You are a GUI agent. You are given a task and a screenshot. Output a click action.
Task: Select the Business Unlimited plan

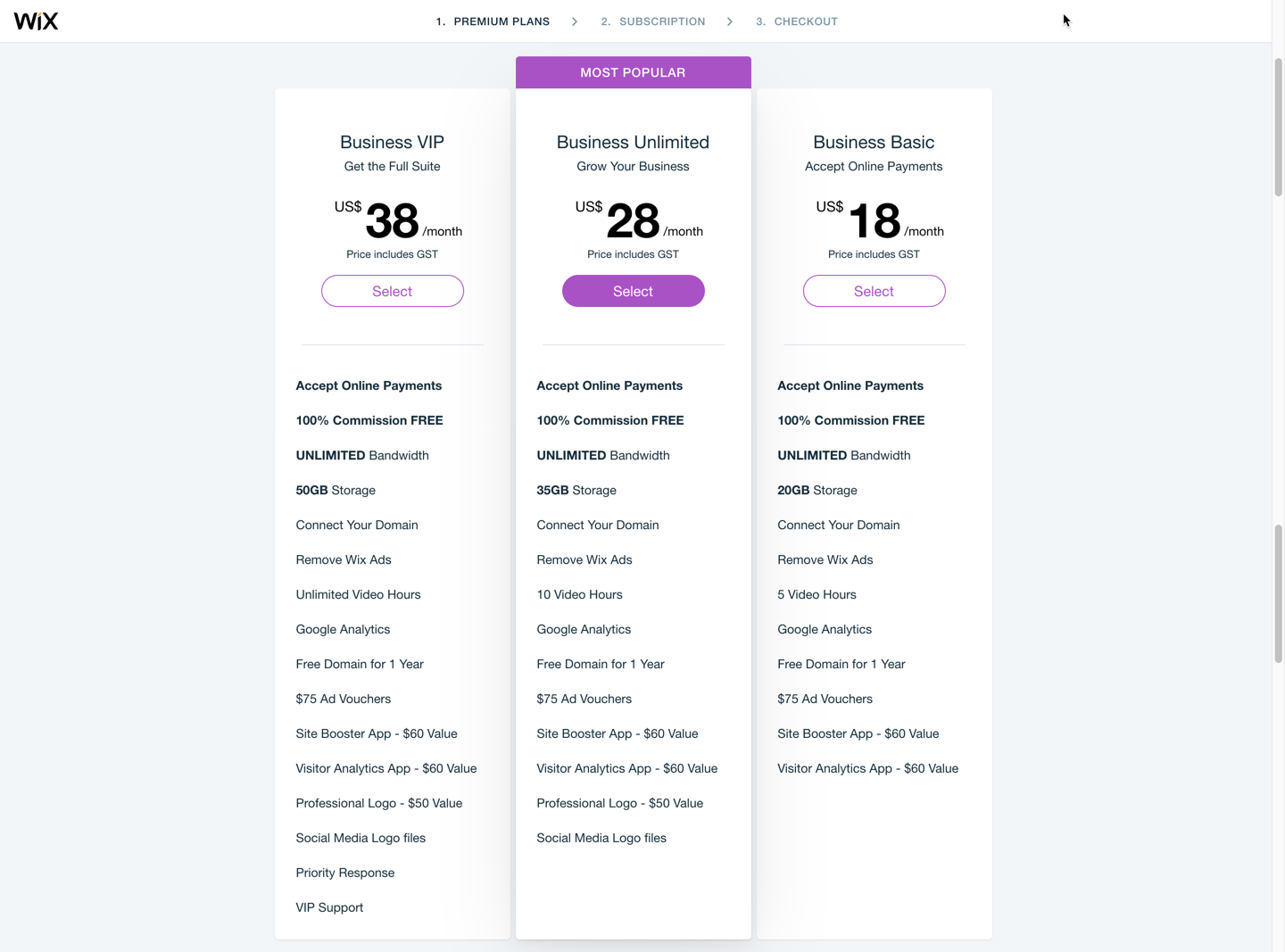point(634,291)
